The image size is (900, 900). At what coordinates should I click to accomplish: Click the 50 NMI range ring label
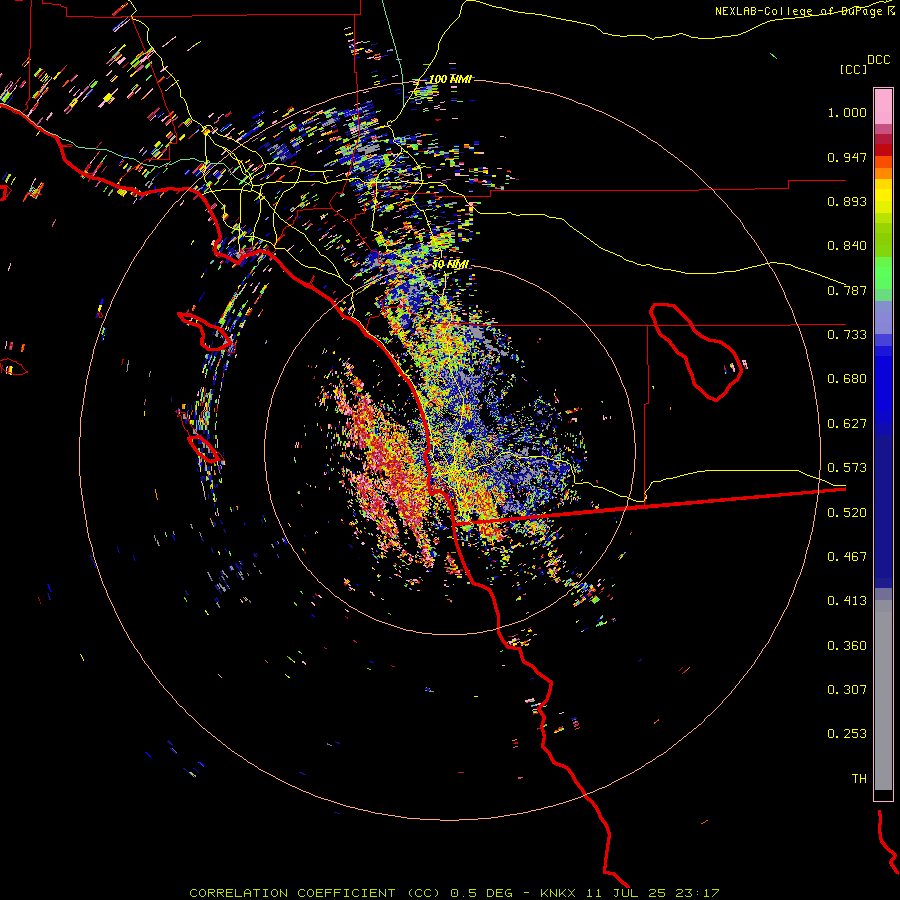[451, 265]
